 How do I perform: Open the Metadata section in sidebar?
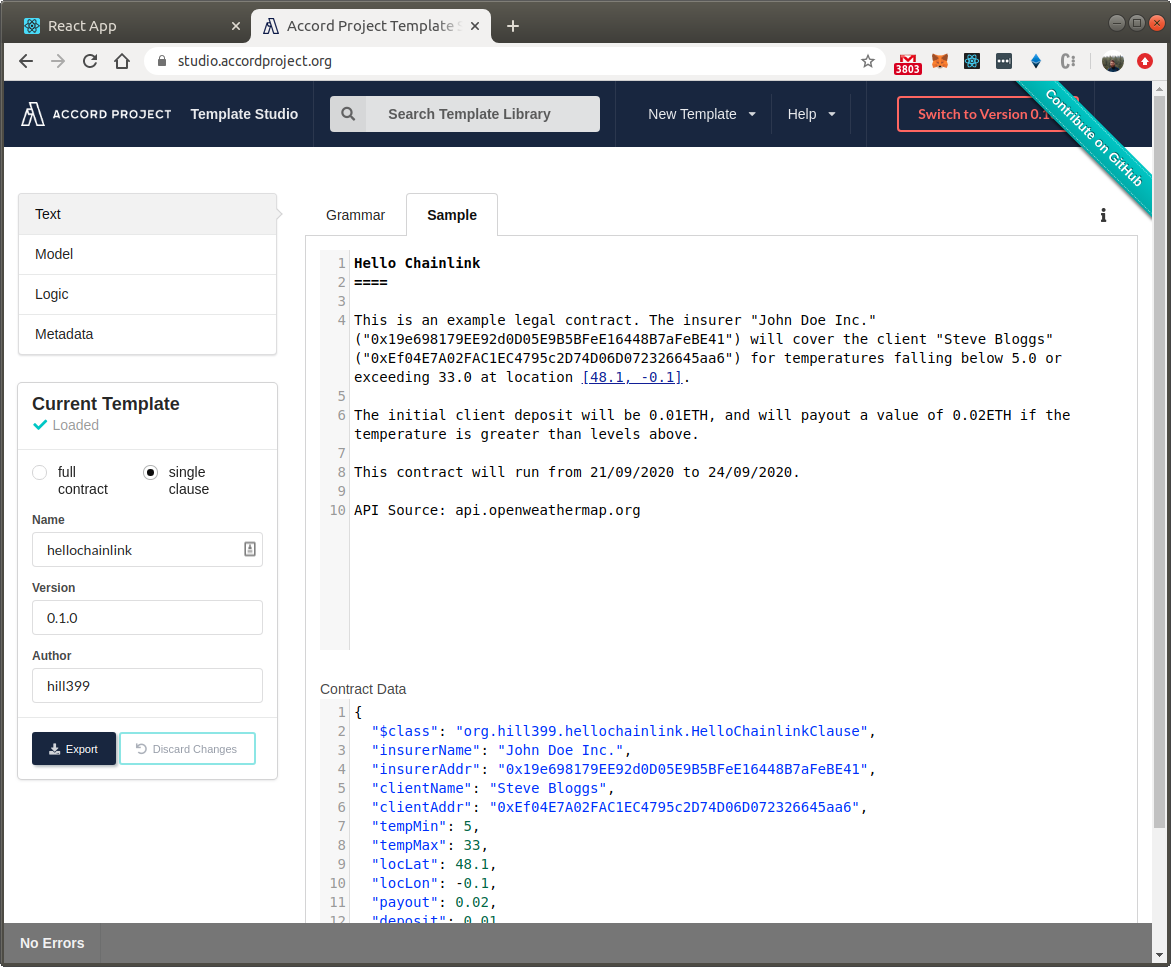pyautogui.click(x=147, y=334)
